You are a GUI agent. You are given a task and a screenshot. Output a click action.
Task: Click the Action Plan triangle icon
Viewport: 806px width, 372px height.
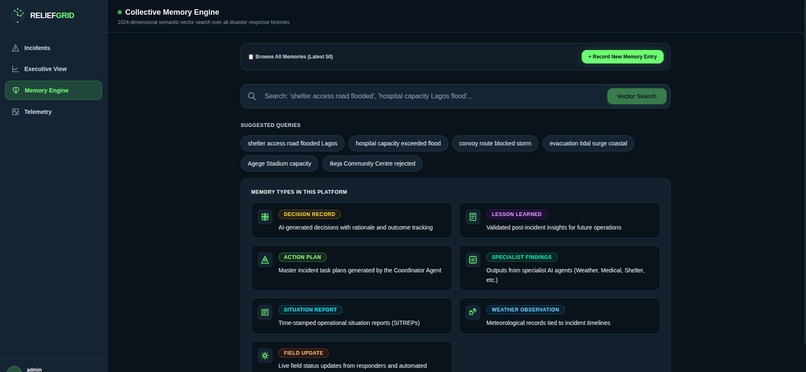[265, 260]
